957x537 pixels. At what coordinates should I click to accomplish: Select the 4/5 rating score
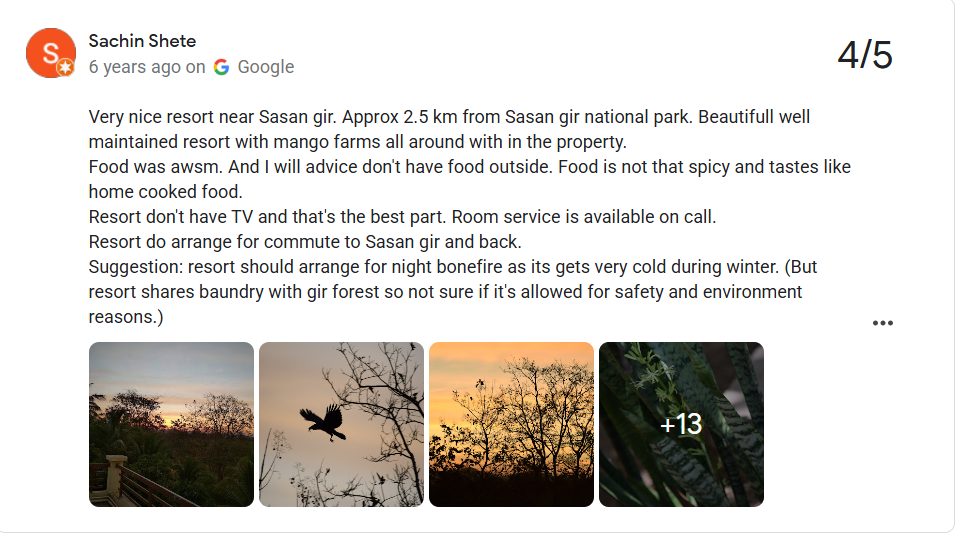(865, 55)
